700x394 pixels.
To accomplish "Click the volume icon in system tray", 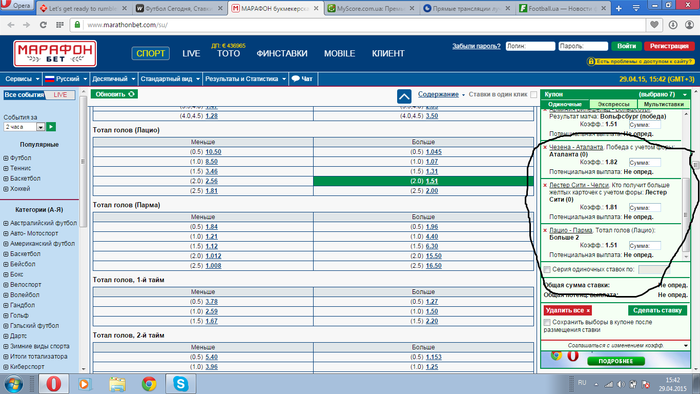I will tap(621, 384).
